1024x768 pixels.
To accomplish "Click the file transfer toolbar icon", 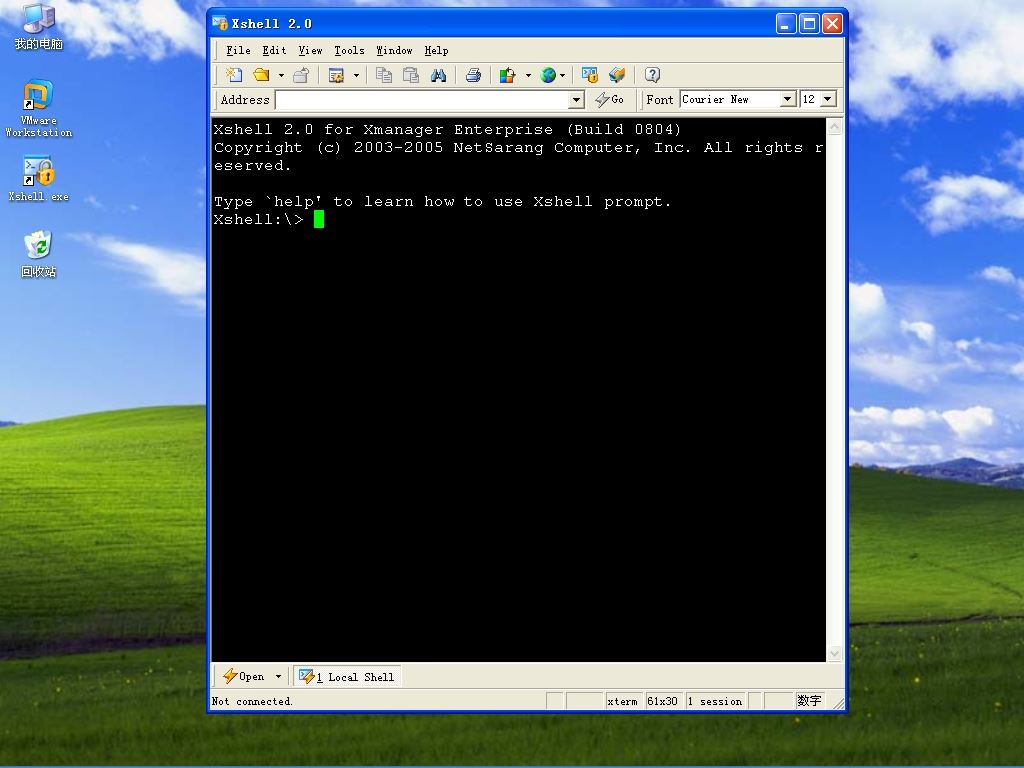I will (x=617, y=75).
